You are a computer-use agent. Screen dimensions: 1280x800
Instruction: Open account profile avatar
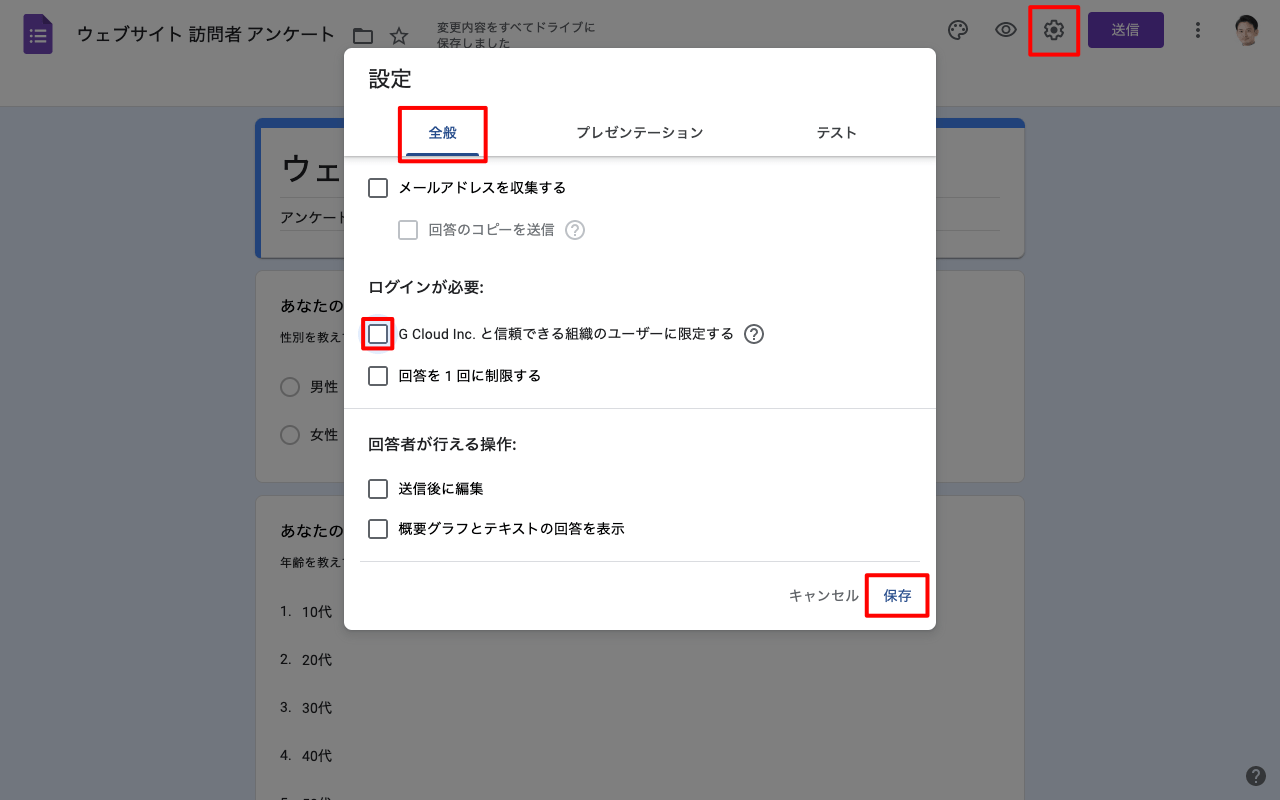pos(1246,30)
